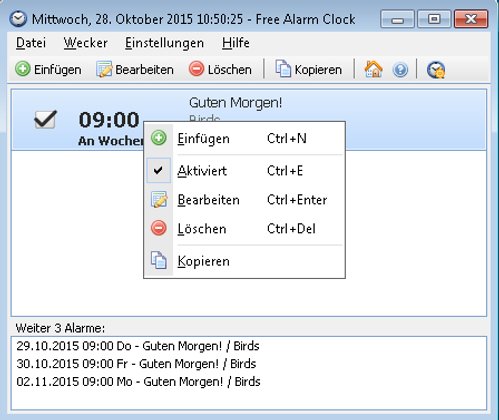Screen dimensions: 499x420
Task: Select the 29.10.2015 upcoming alarm entry
Action: coord(138,346)
